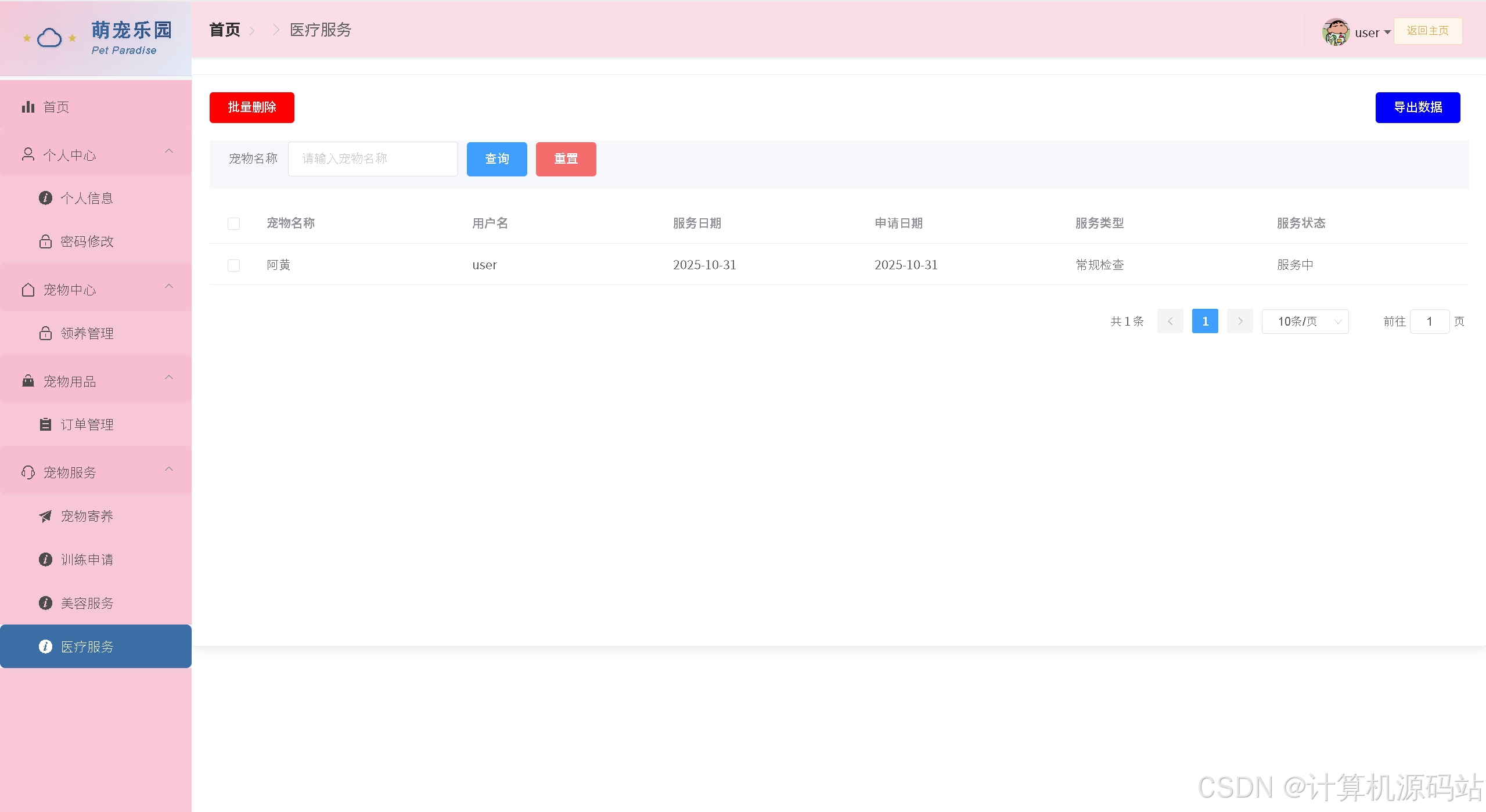This screenshot has height=812, width=1486.
Task: Go to previous page arrow
Action: click(x=1170, y=321)
